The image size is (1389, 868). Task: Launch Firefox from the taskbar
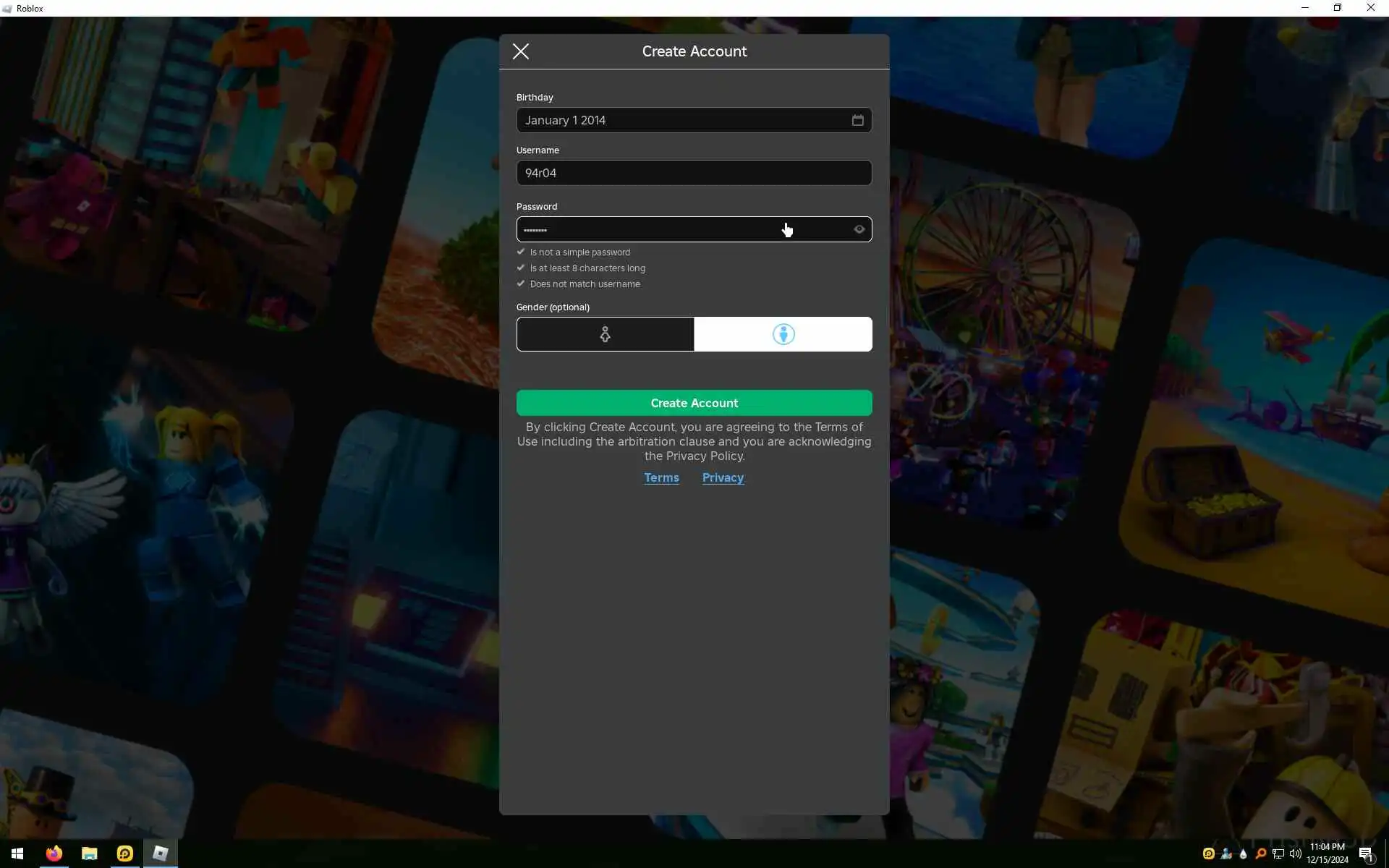54,854
